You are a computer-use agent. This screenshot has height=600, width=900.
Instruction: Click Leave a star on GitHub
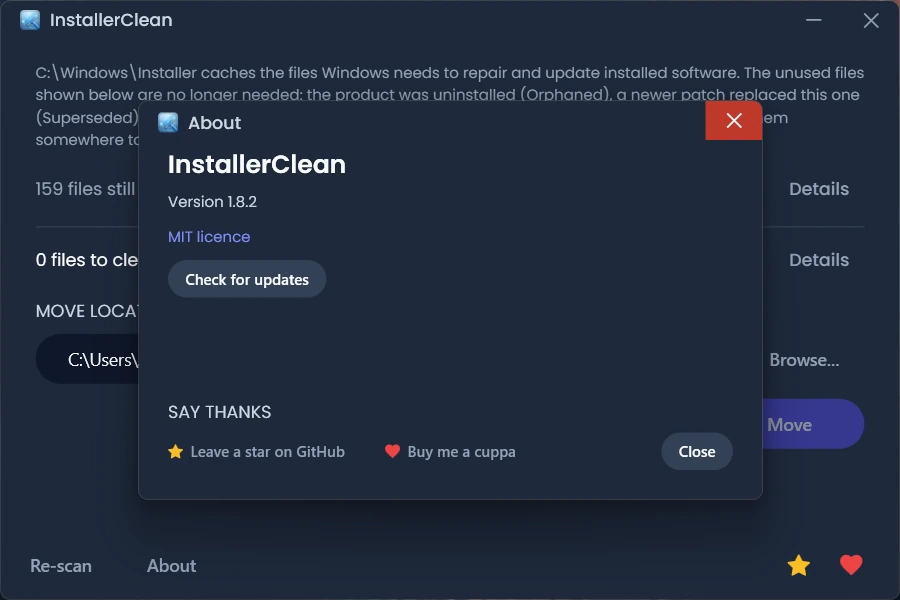click(257, 452)
